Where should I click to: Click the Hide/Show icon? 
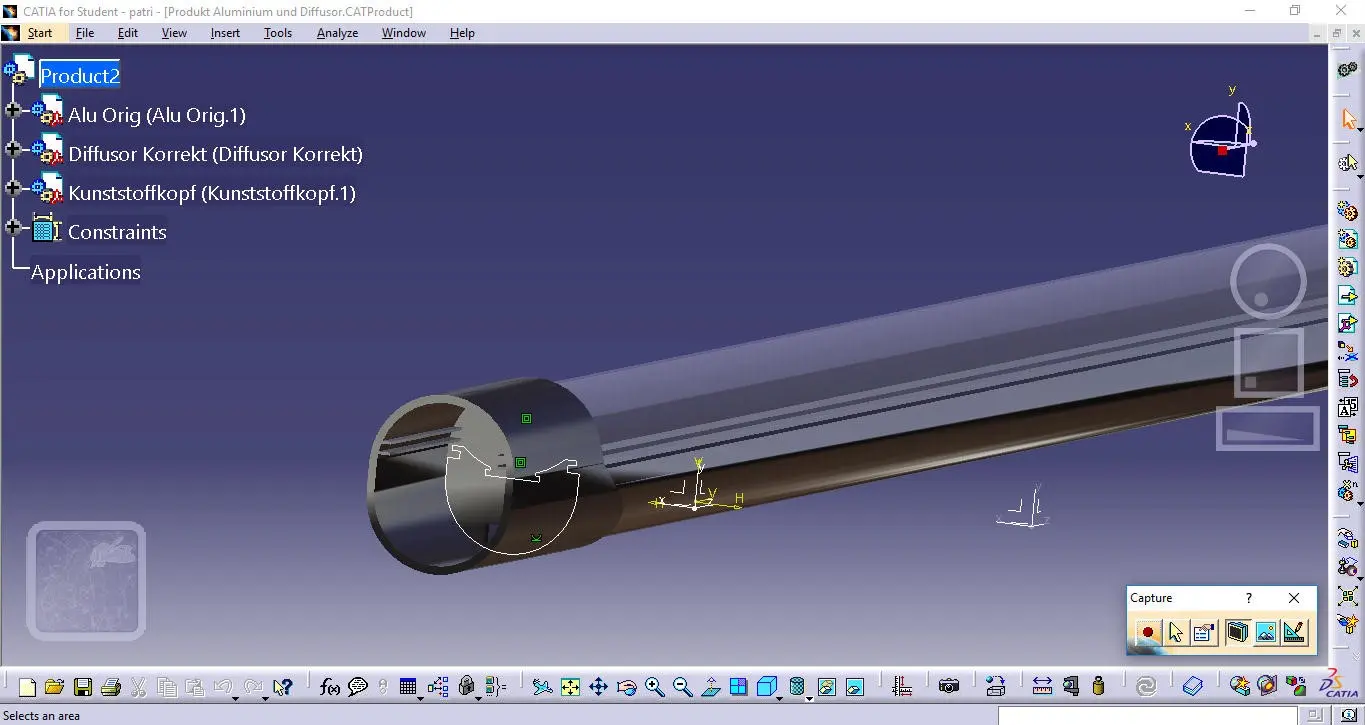tap(827, 687)
